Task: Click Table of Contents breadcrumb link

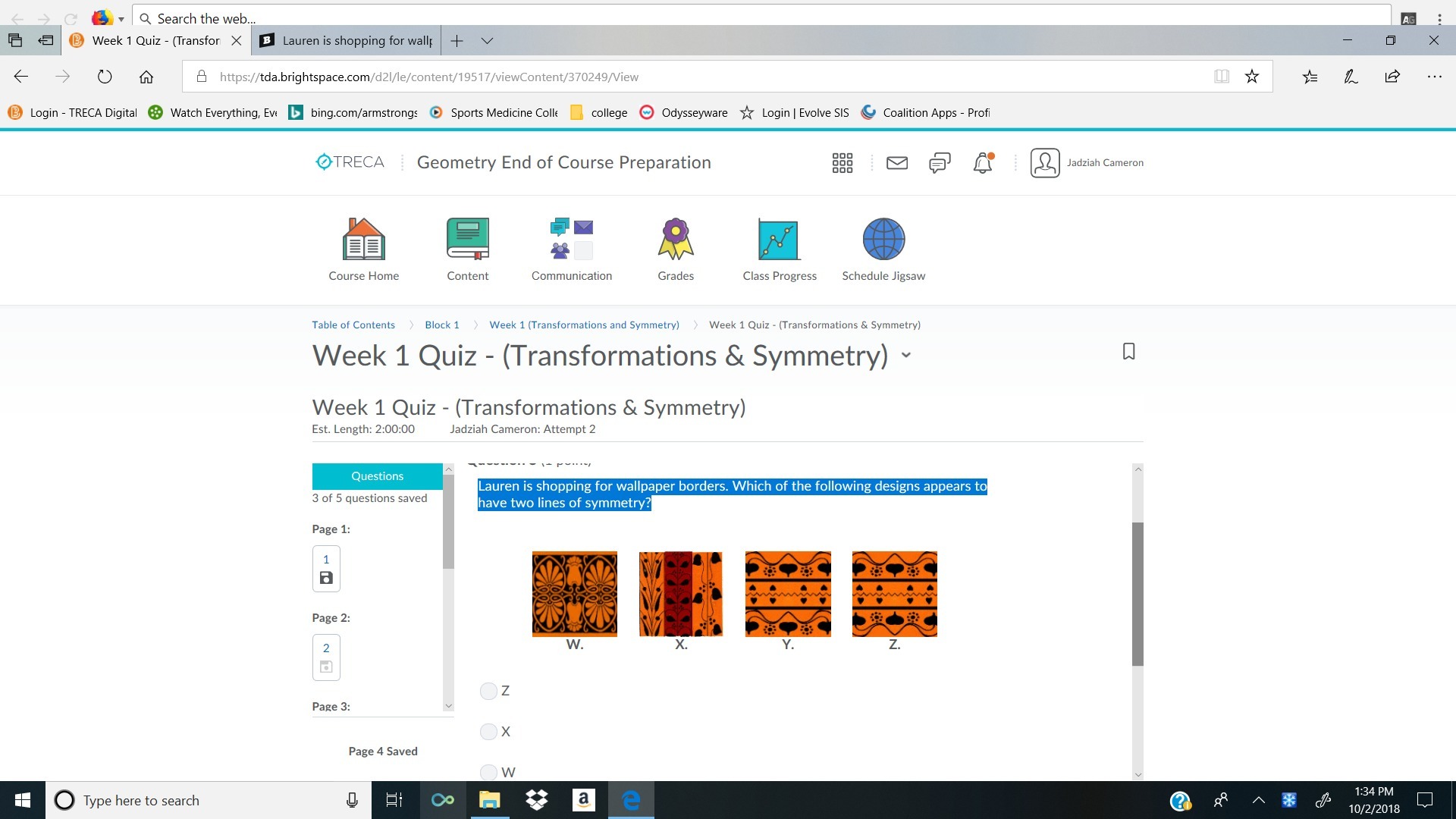Action: pyautogui.click(x=353, y=325)
